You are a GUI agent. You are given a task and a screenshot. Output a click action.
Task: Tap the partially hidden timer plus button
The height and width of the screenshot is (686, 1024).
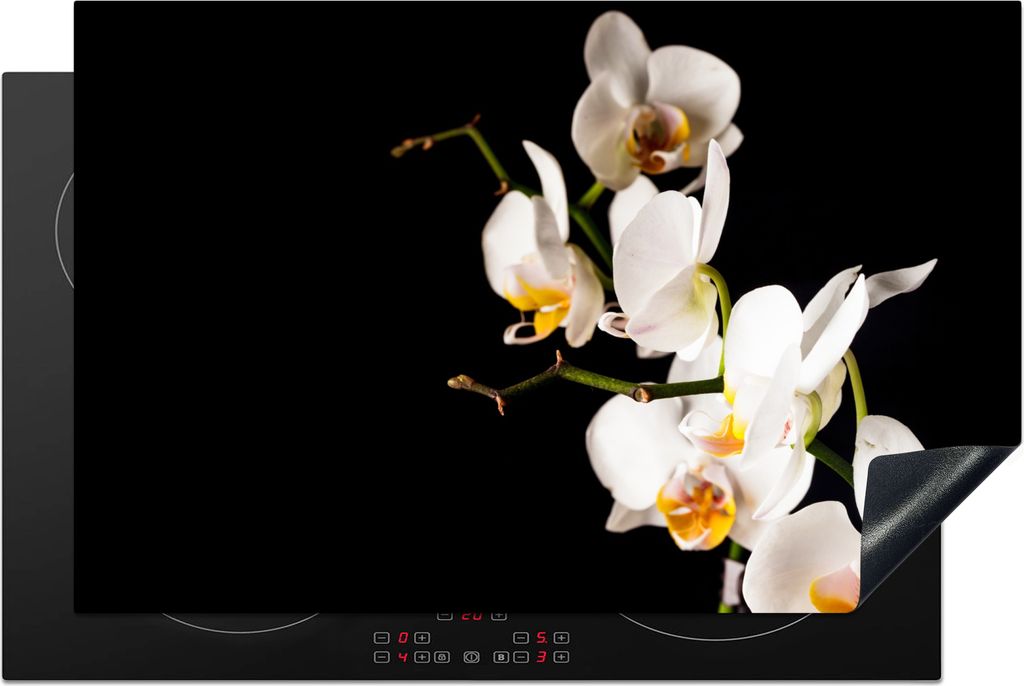click(499, 616)
